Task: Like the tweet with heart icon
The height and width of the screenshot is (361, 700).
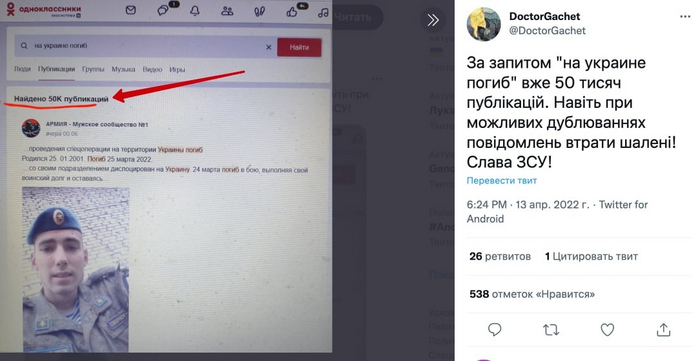Action: tap(607, 330)
